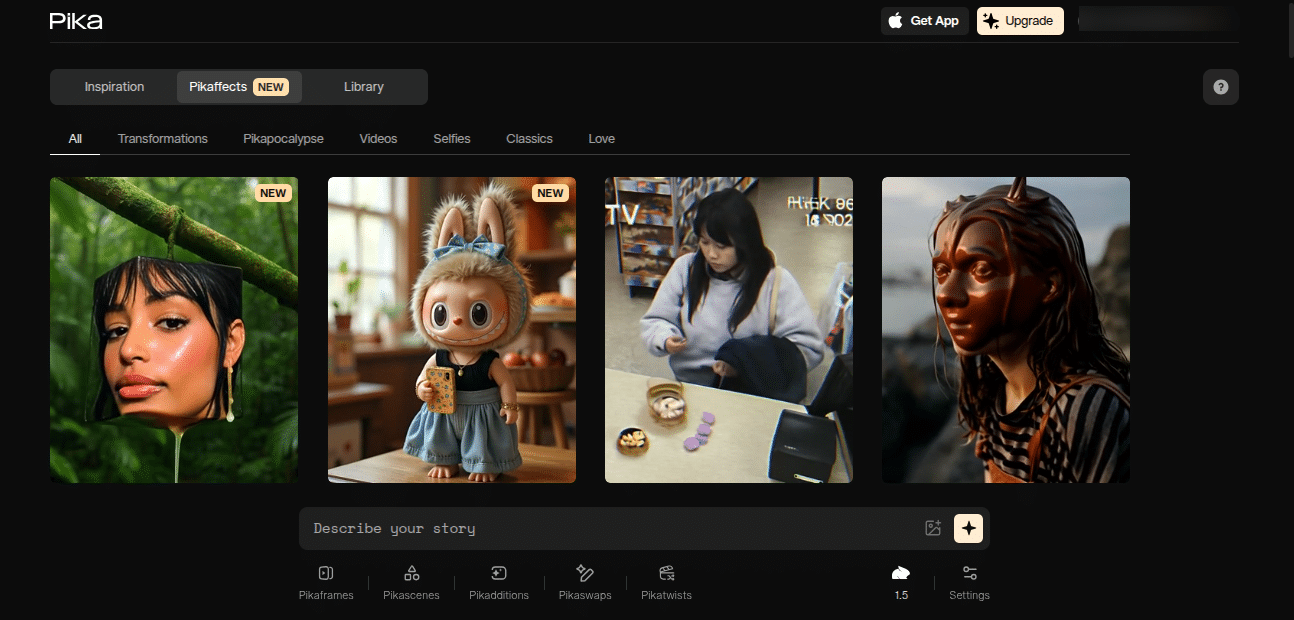Expand the 1.5 model version selector

tap(901, 582)
